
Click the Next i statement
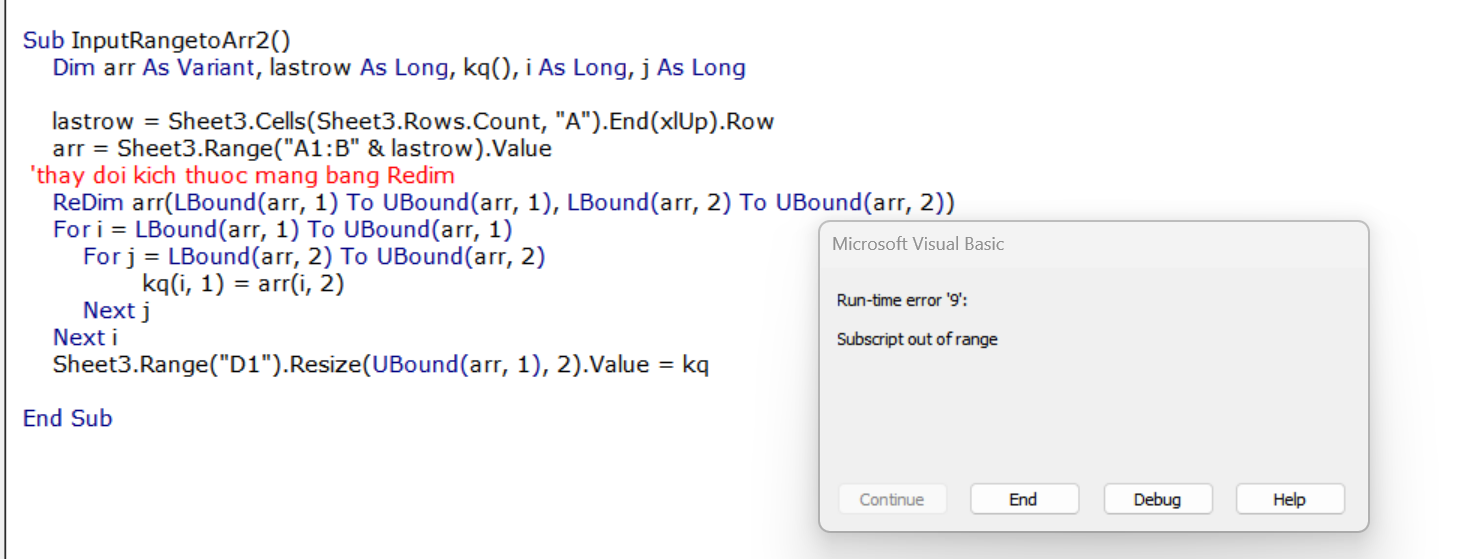(85, 338)
